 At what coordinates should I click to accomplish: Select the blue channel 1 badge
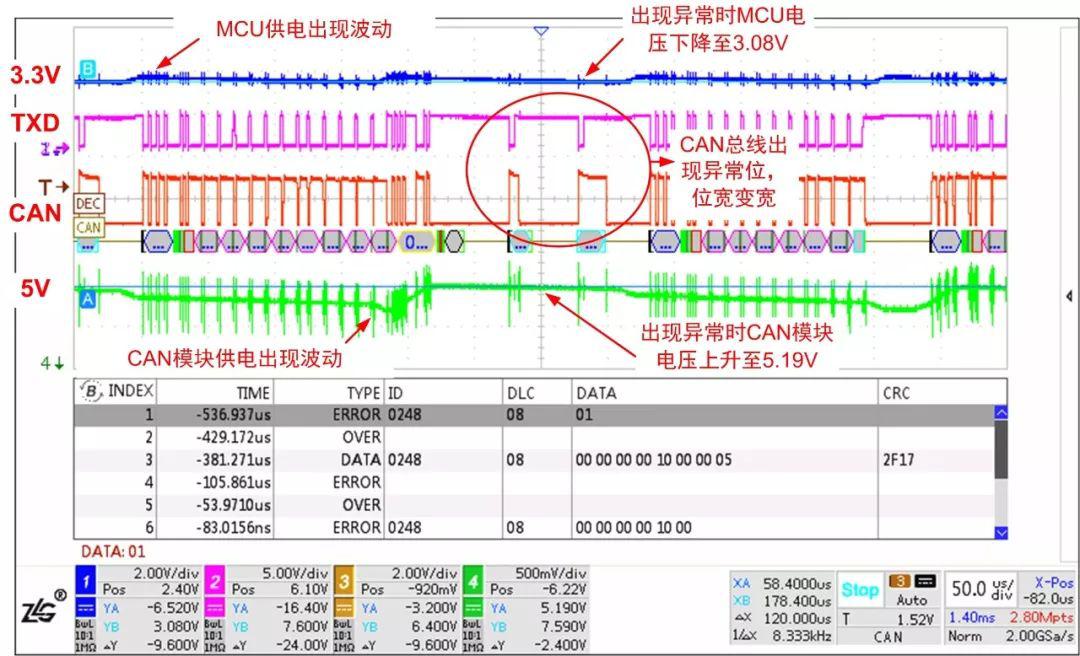(86, 583)
